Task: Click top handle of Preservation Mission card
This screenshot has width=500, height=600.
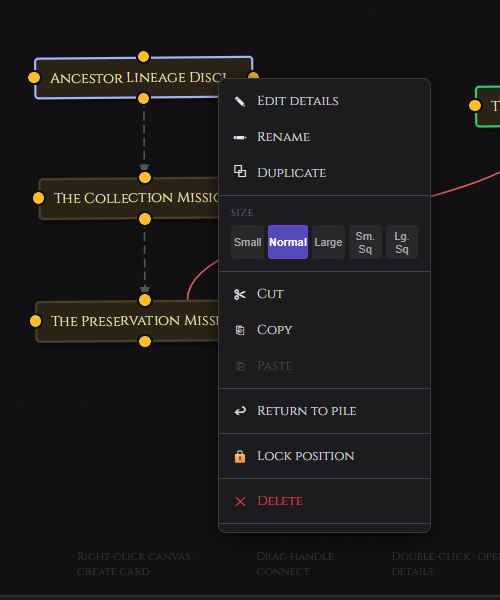Action: coord(145,300)
